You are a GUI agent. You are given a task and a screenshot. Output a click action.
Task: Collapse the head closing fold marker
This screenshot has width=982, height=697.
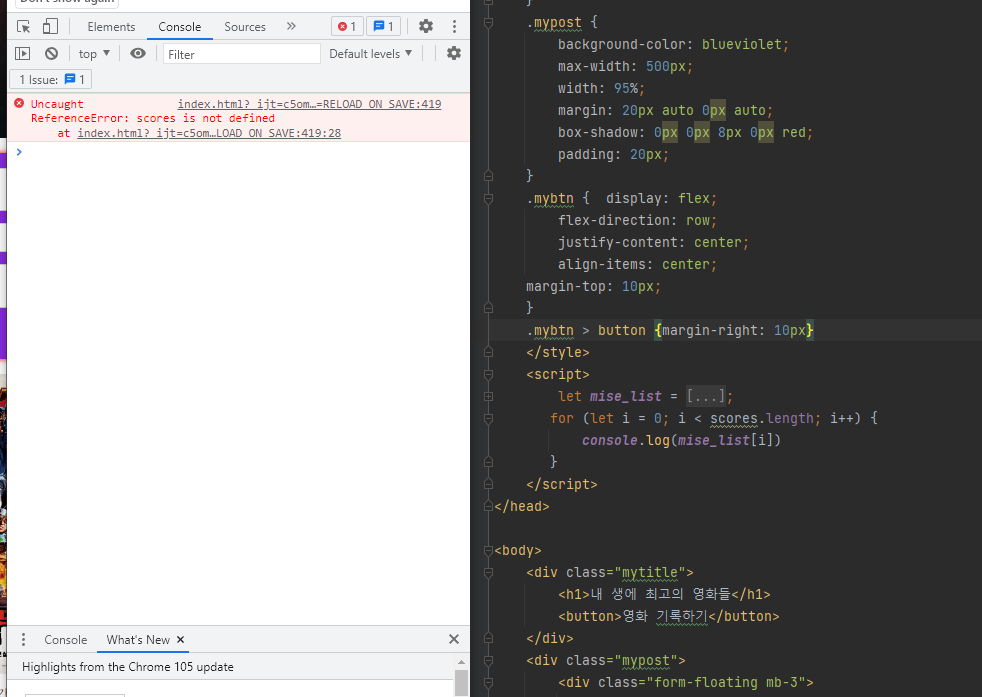tap(488, 506)
